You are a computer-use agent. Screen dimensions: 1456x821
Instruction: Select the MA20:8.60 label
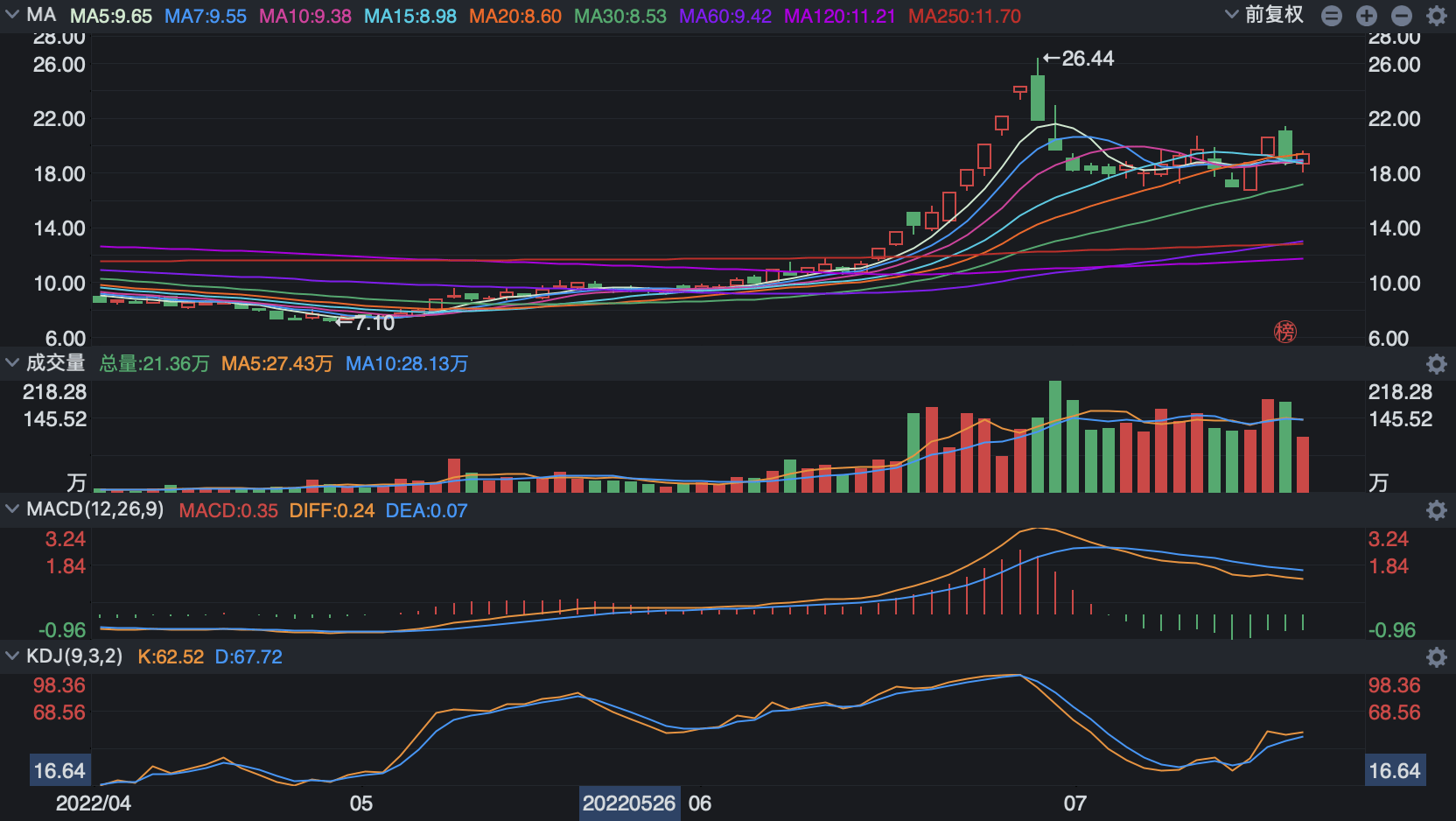tap(515, 17)
